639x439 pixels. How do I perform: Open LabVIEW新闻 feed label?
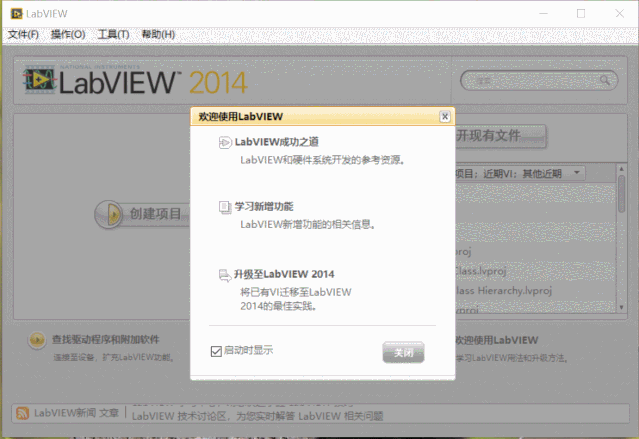tap(65, 413)
